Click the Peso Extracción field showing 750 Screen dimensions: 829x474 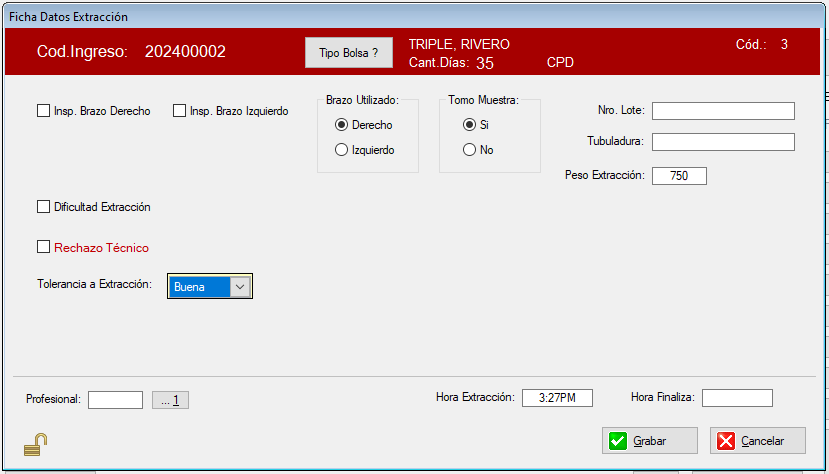tap(679, 176)
